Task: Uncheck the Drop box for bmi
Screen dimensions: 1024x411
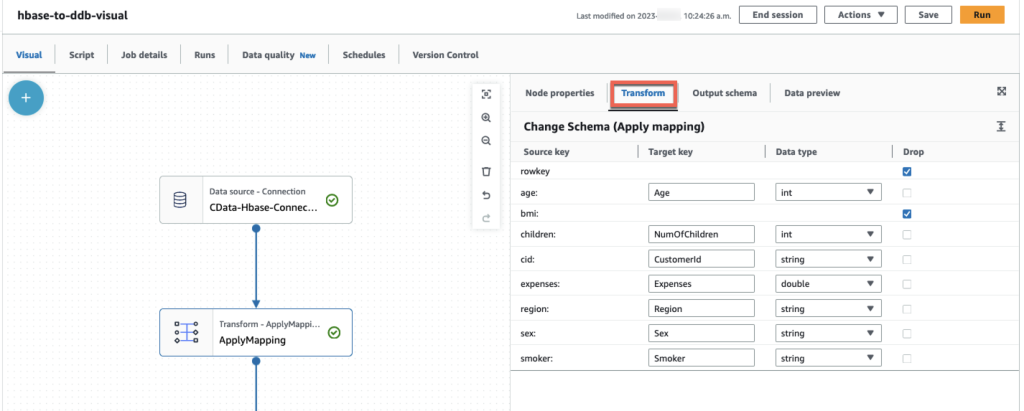Action: 906,214
